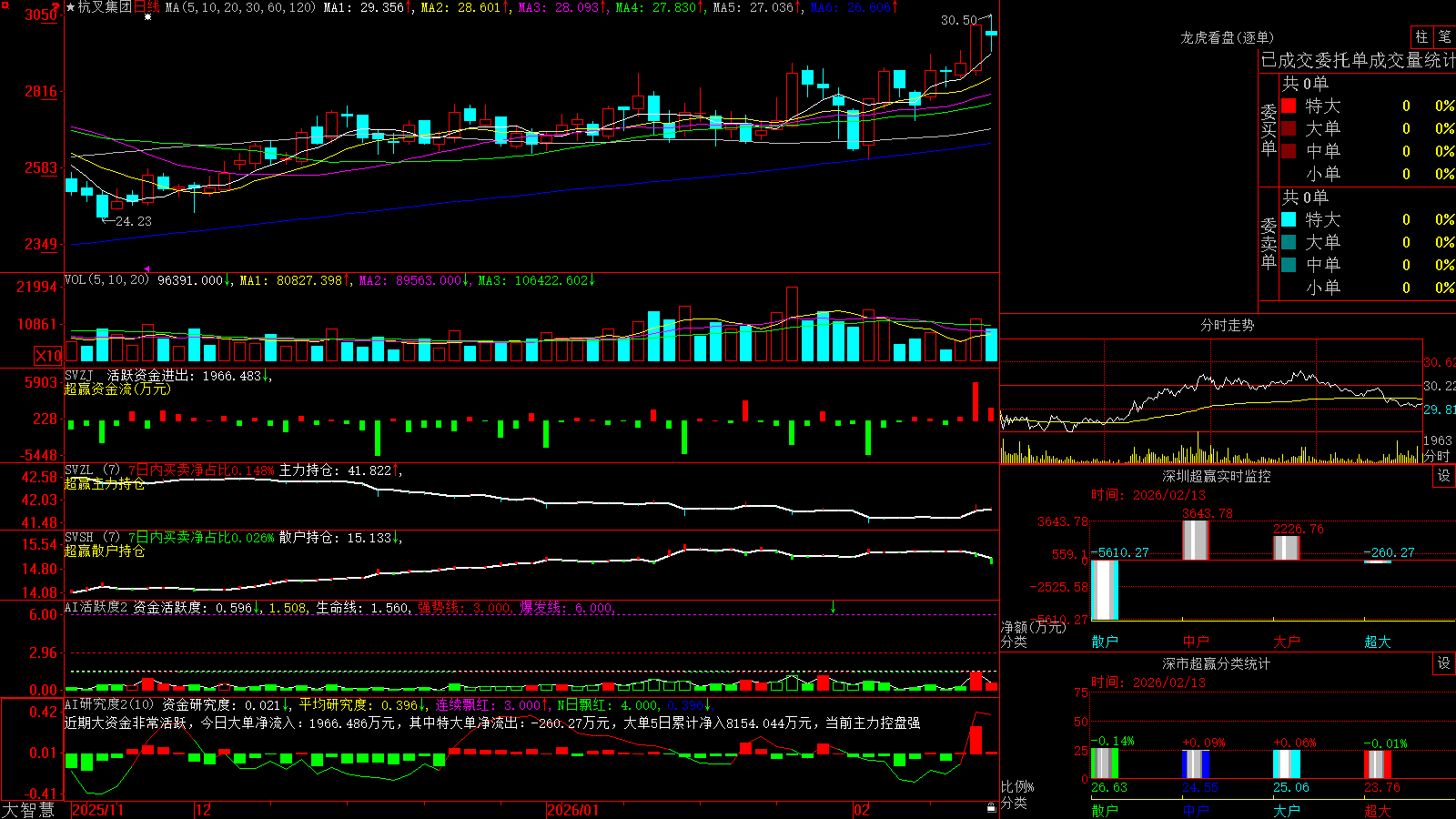
Task: Click the magenta triangle marker above the VOL label
Action: point(147,268)
